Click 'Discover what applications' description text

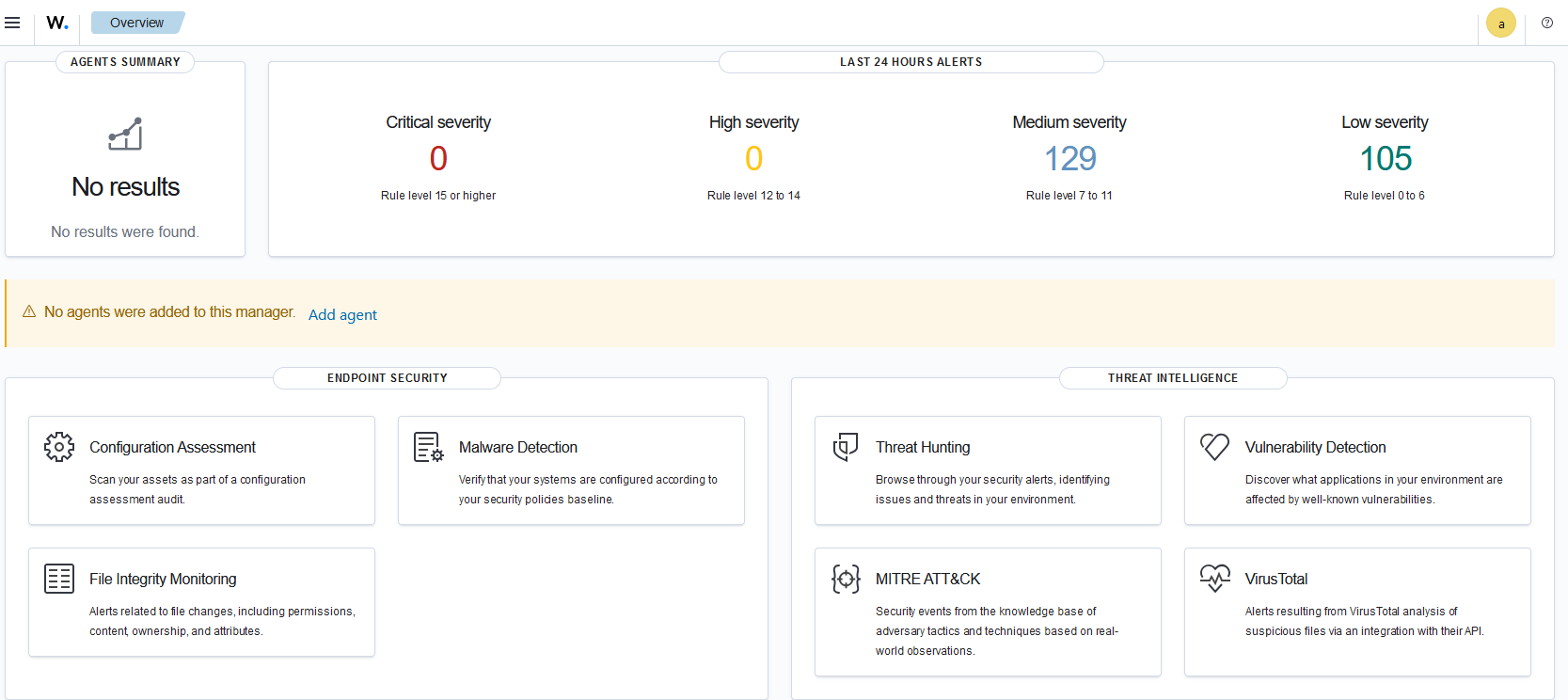1374,489
